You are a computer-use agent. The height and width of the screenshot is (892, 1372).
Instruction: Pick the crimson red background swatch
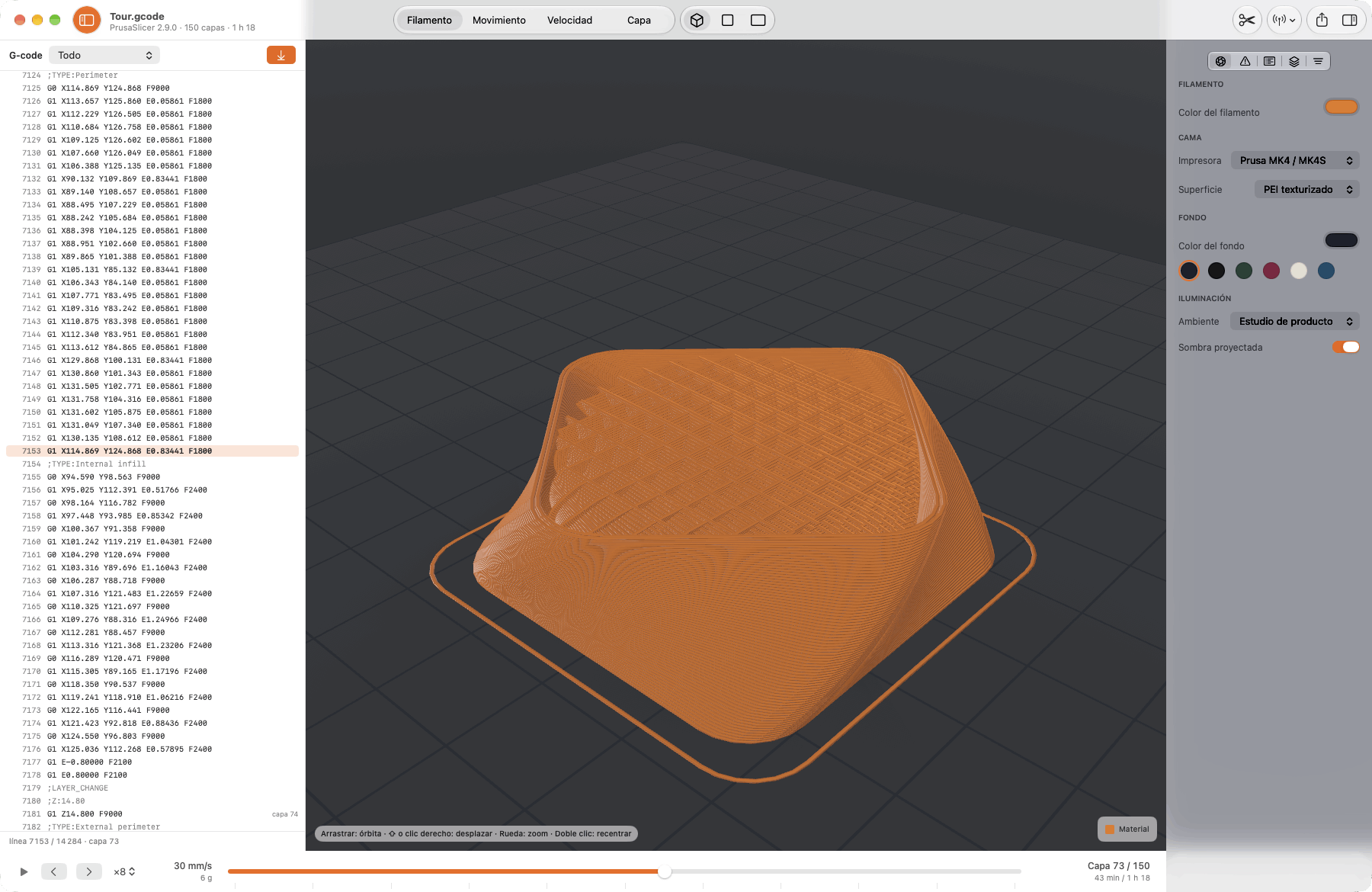[1271, 271]
